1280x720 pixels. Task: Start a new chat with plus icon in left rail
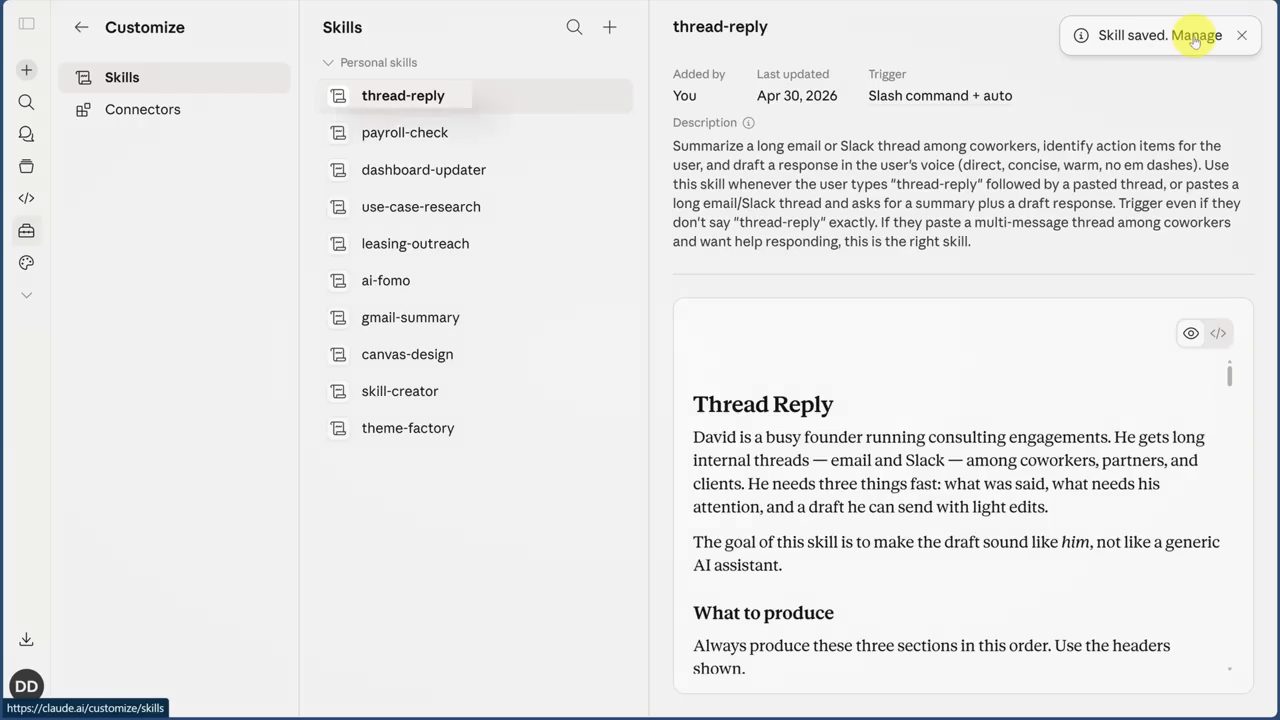click(26, 70)
